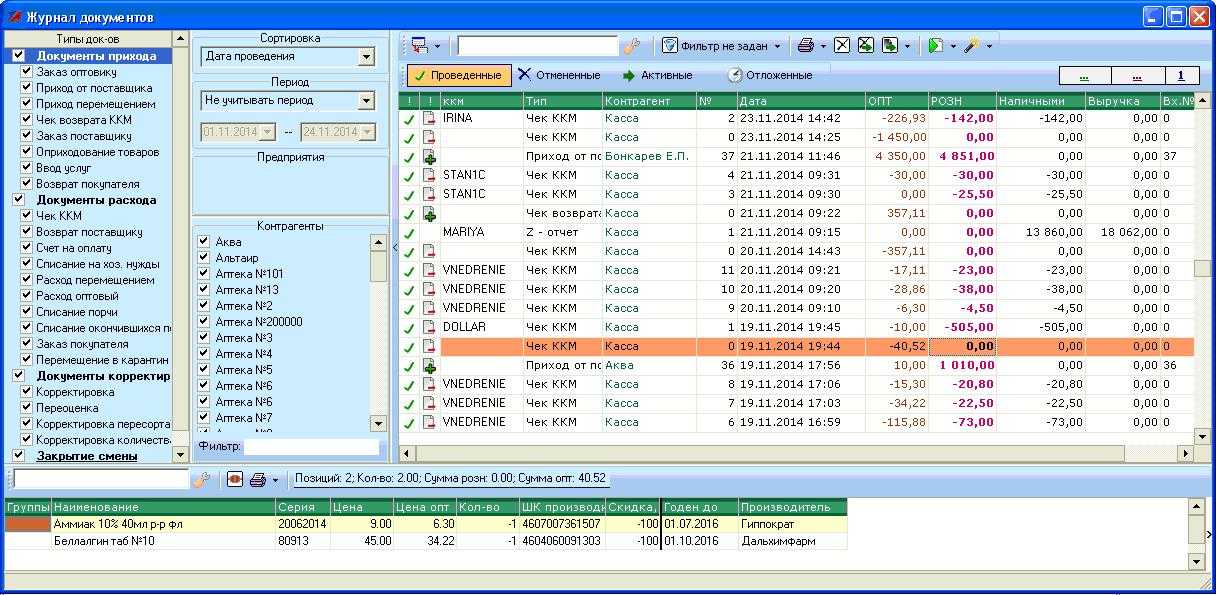This screenshot has width=1216, height=595.
Task: Open the 01.11.2014 start date picker
Action: (x=267, y=132)
